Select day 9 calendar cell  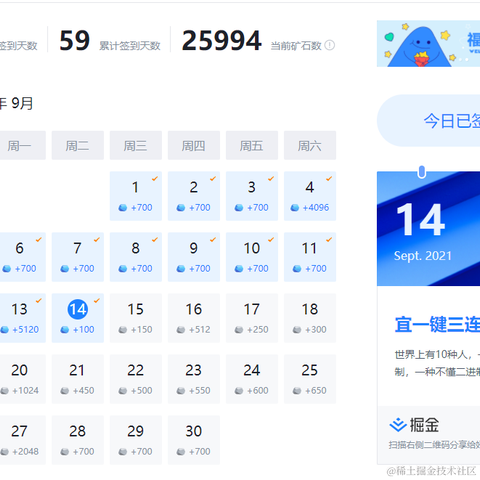coord(194,257)
